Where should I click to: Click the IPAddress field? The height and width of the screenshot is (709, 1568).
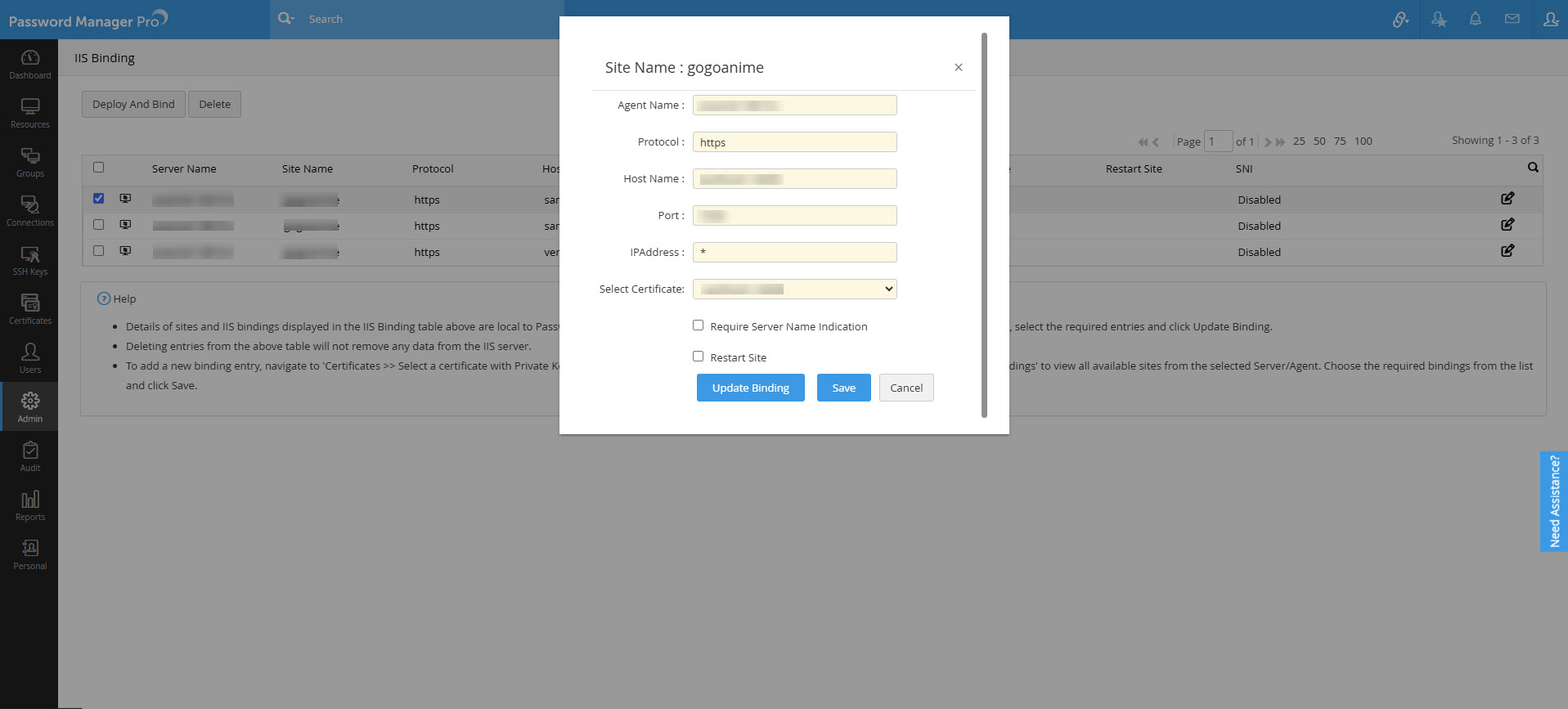pos(794,252)
